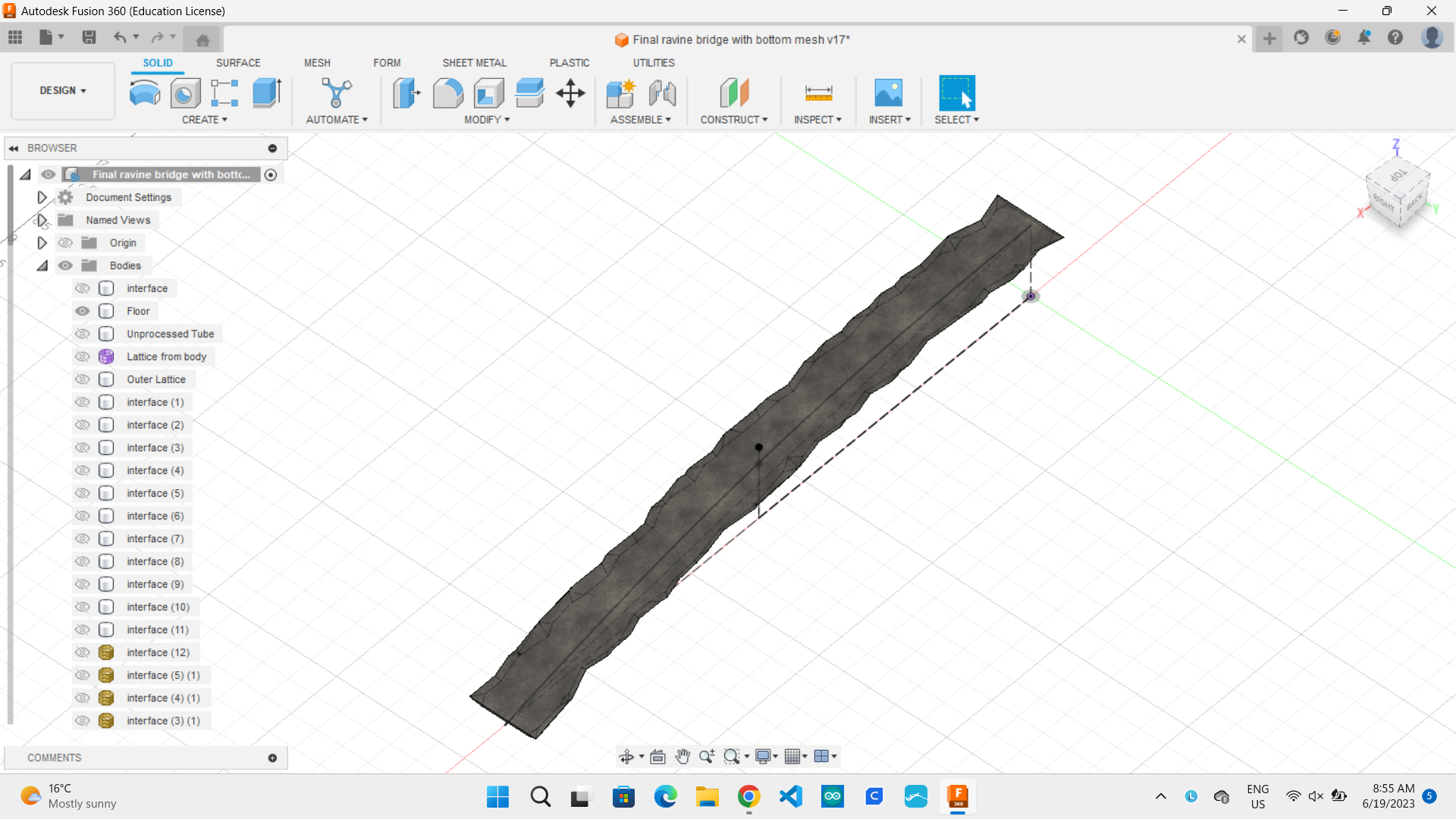Click the Extrude tool icon

point(267,93)
